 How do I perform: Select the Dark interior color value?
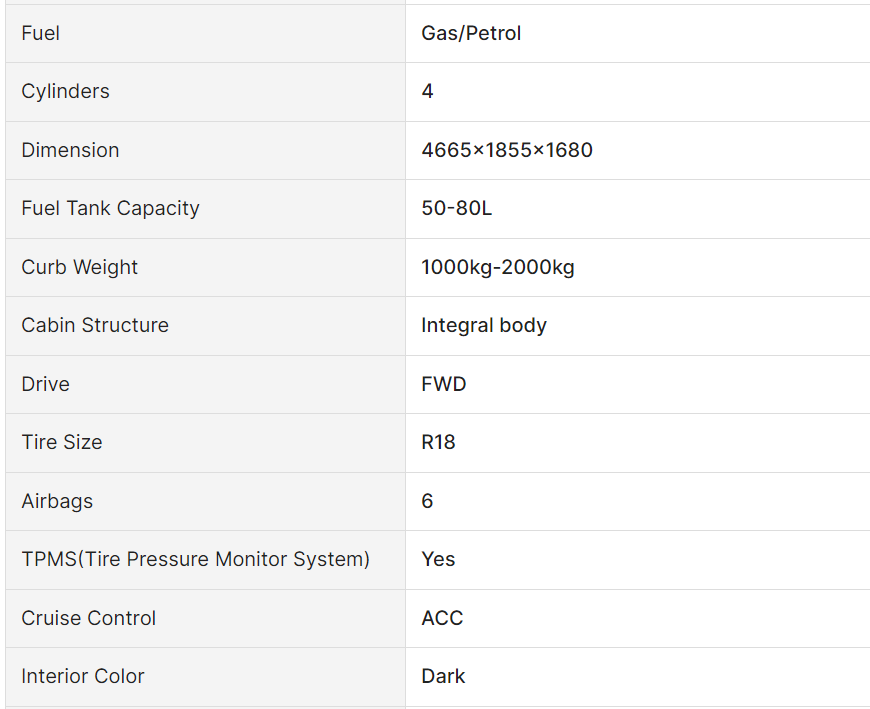(443, 677)
